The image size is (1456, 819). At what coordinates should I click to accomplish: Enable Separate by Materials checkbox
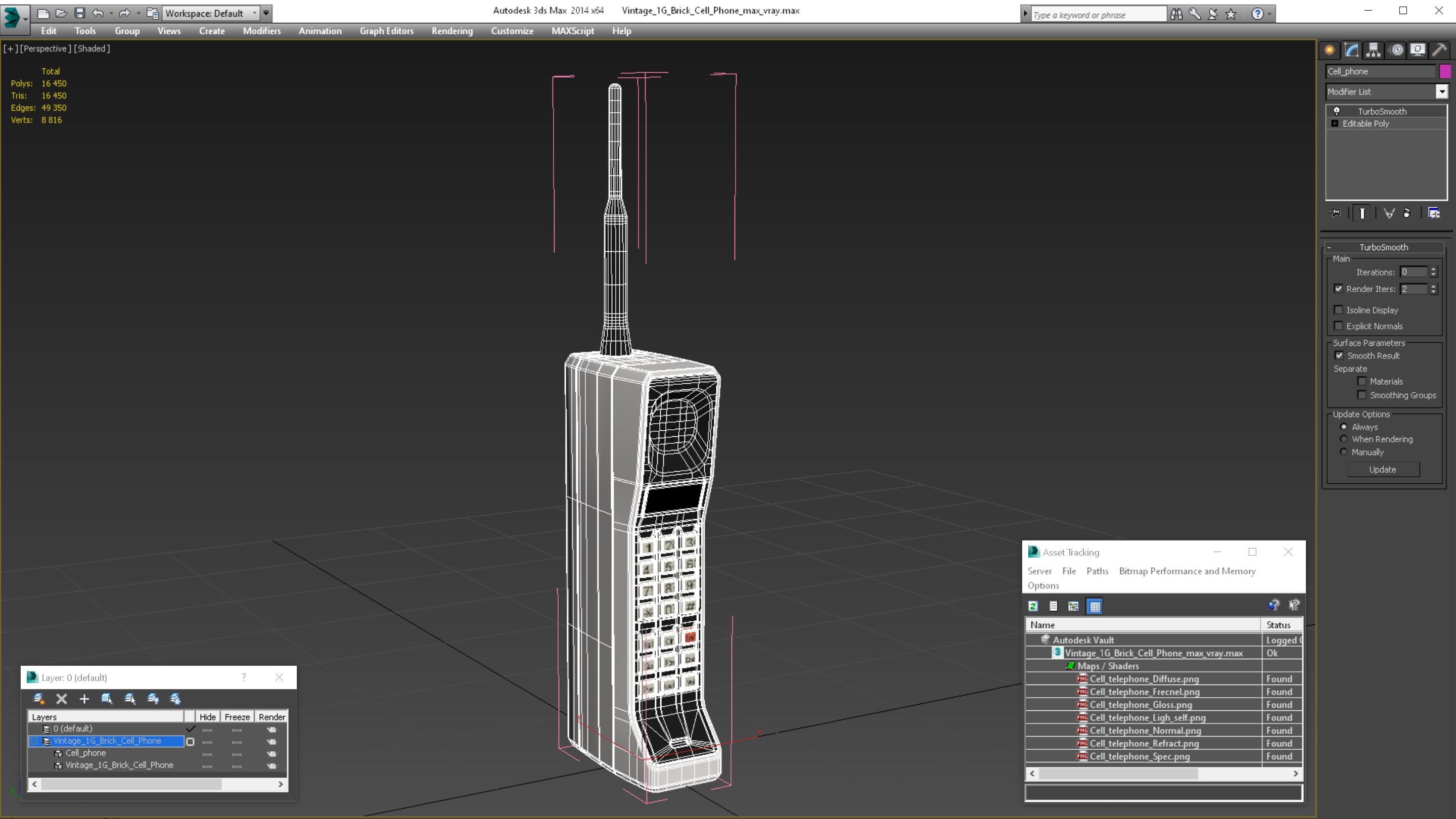pos(1362,381)
